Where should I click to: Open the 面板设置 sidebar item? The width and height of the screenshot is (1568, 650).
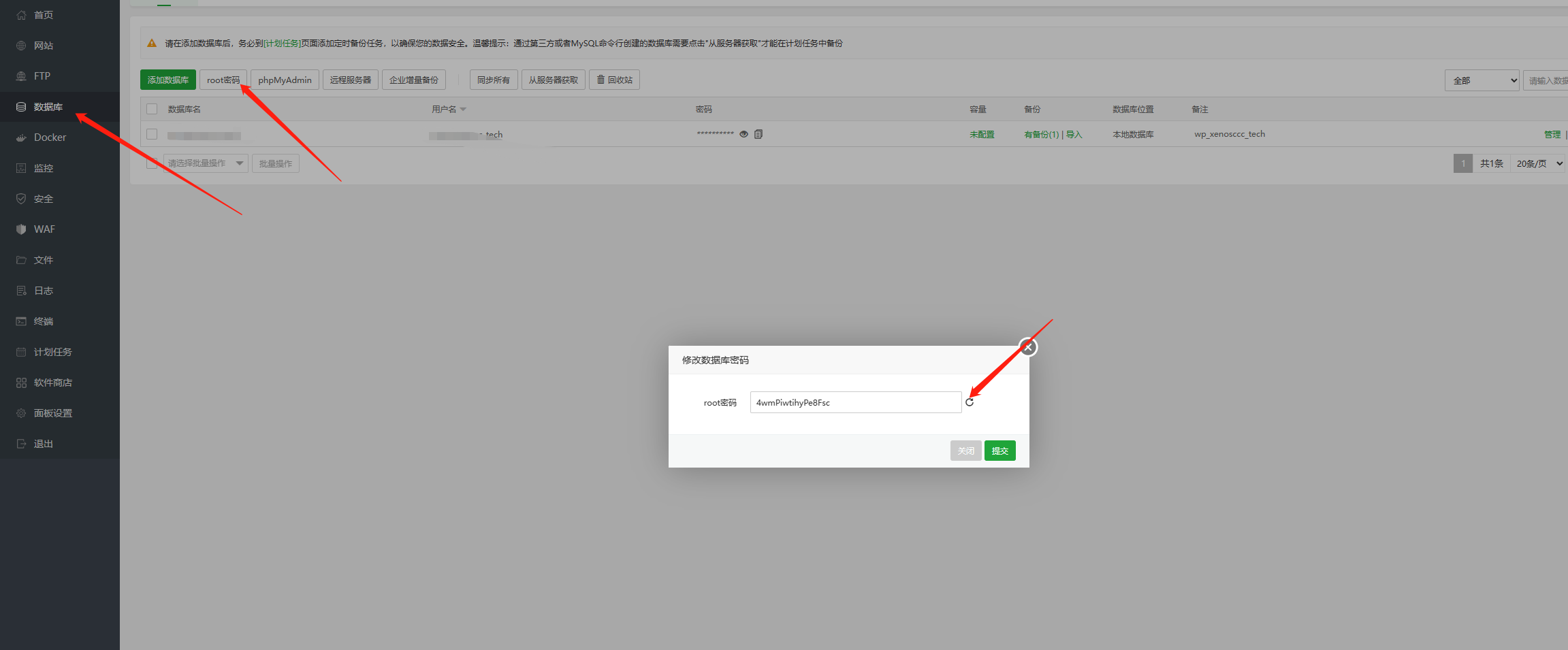(x=60, y=413)
